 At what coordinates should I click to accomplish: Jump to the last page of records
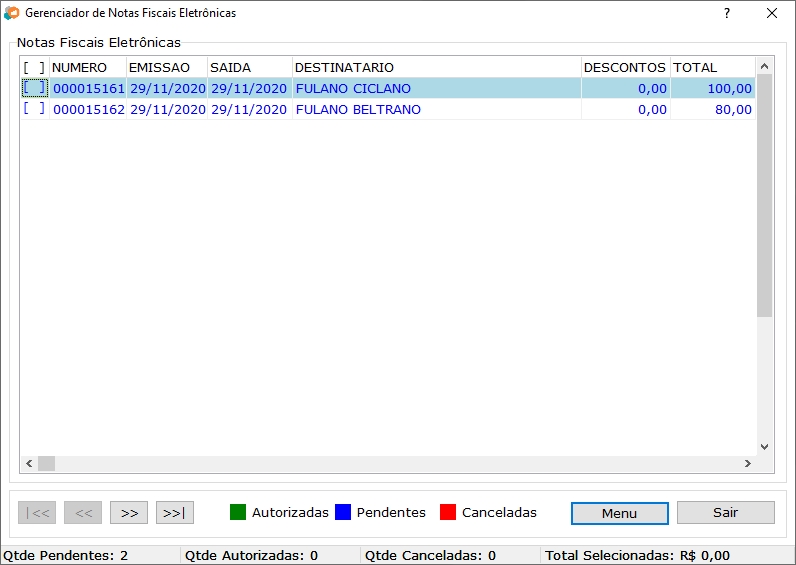pos(175,513)
